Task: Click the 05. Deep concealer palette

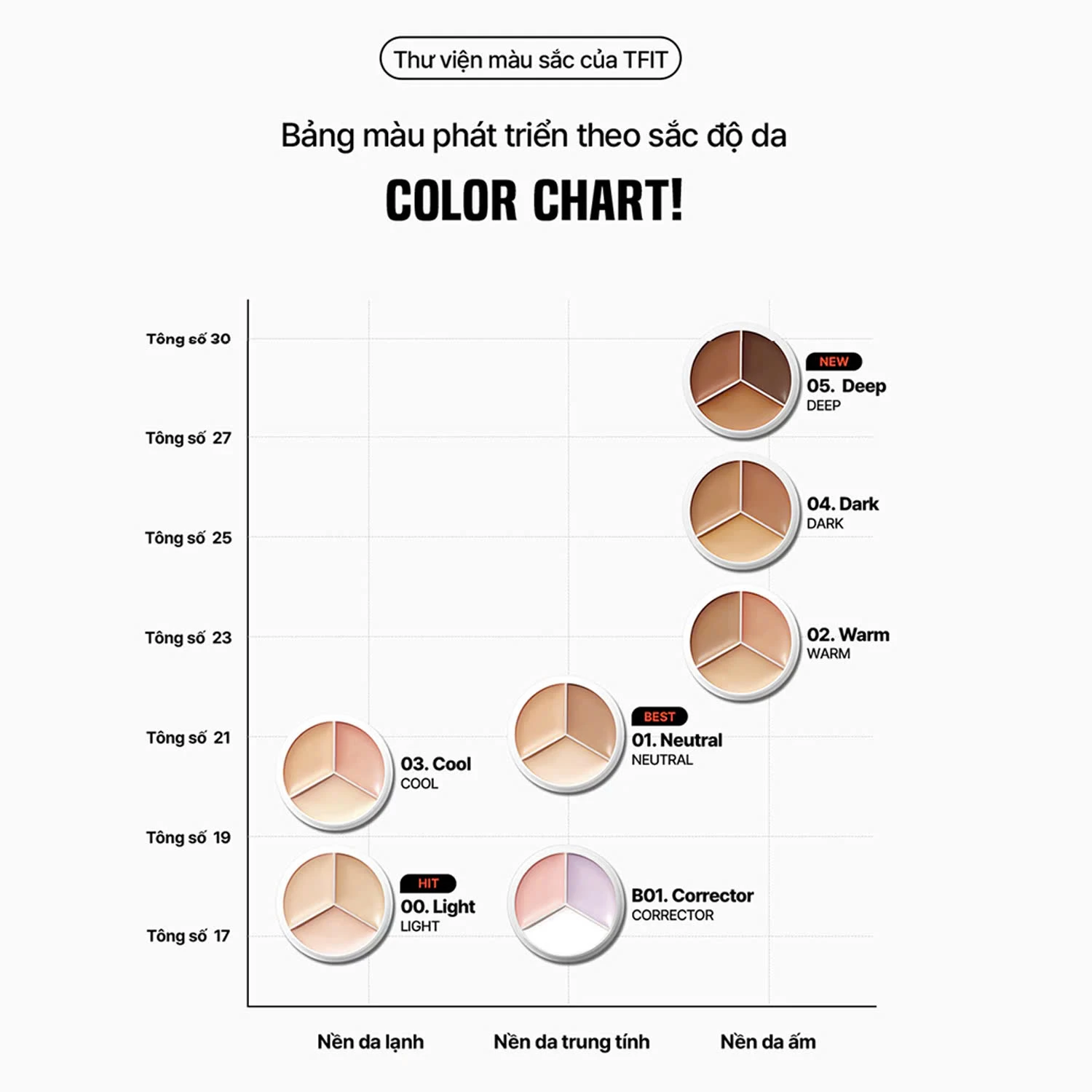Action: pyautogui.click(x=741, y=381)
